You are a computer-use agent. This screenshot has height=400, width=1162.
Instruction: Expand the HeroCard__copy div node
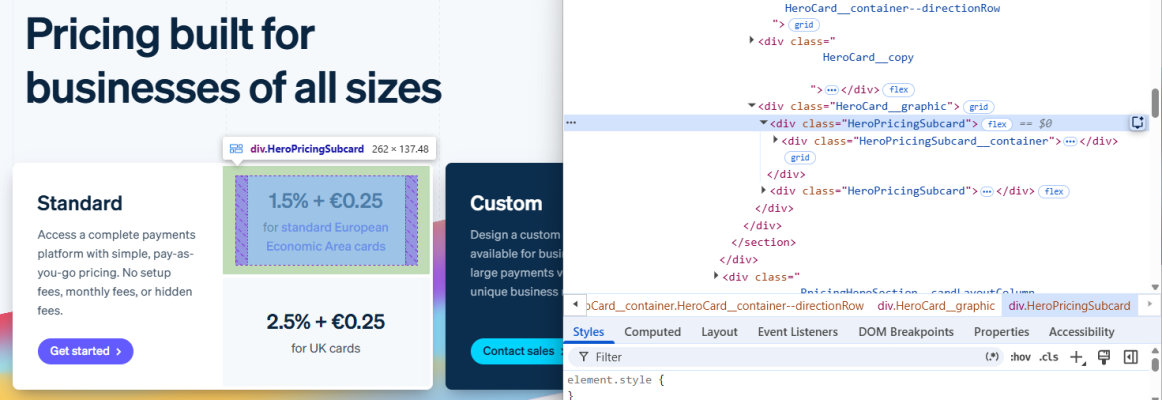[x=752, y=39]
